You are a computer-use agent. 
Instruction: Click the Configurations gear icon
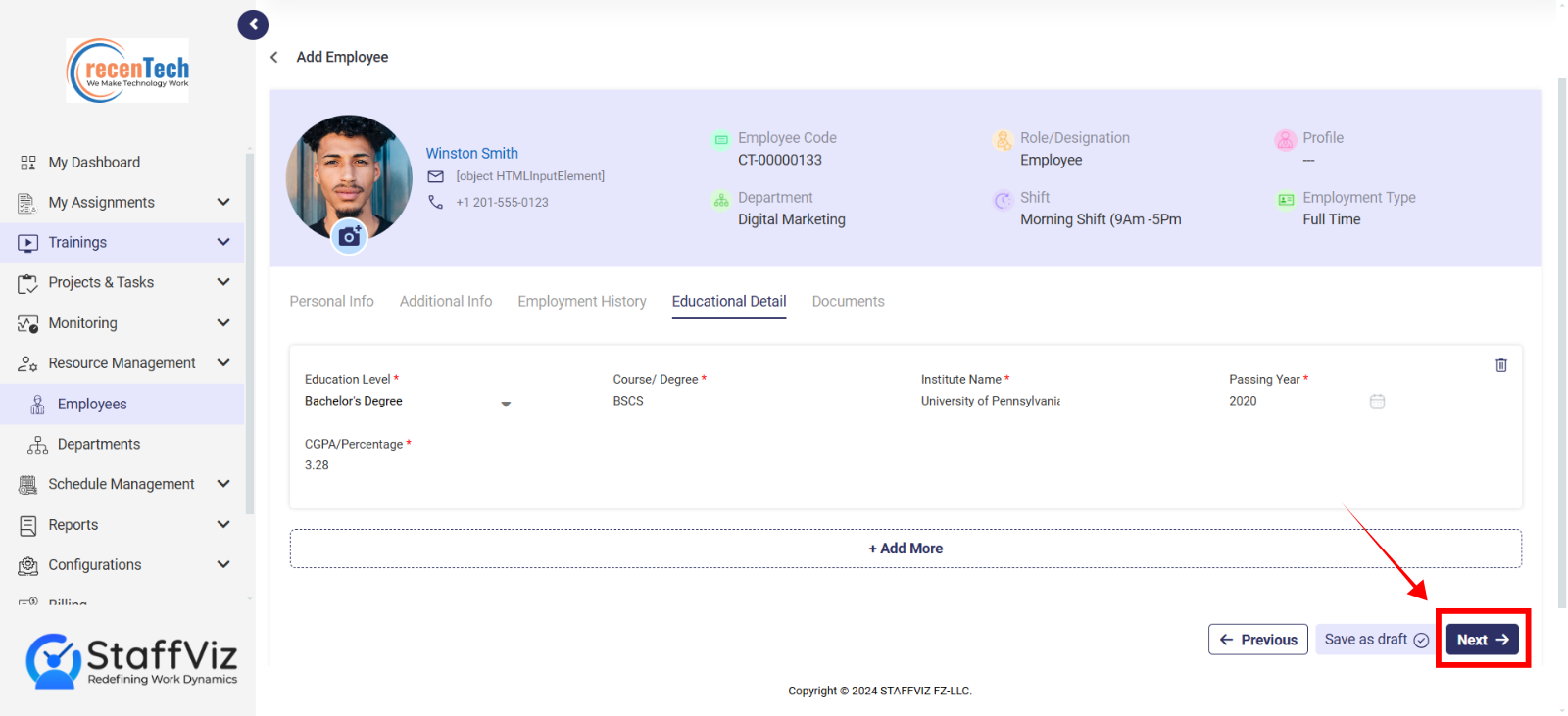(28, 565)
